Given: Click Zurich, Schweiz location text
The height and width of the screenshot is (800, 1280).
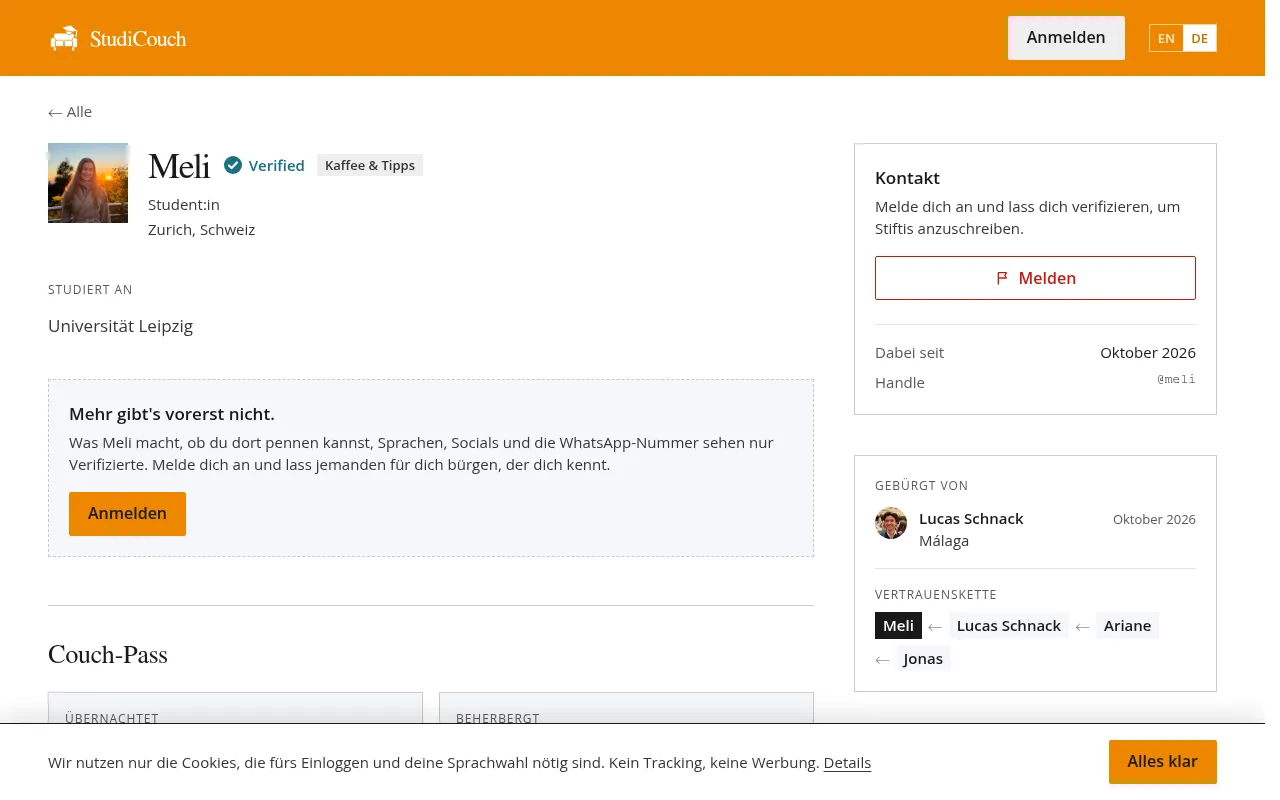Looking at the screenshot, I should pyautogui.click(x=201, y=229).
